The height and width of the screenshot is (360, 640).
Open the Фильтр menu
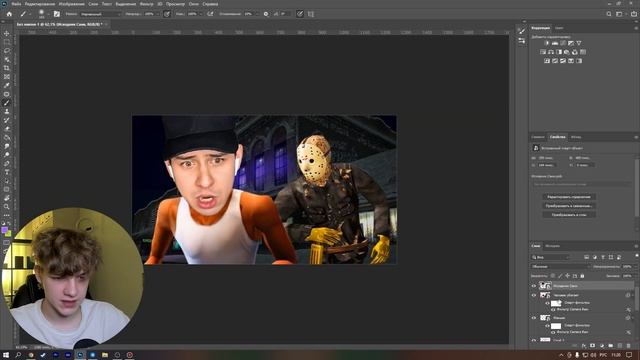click(x=146, y=4)
